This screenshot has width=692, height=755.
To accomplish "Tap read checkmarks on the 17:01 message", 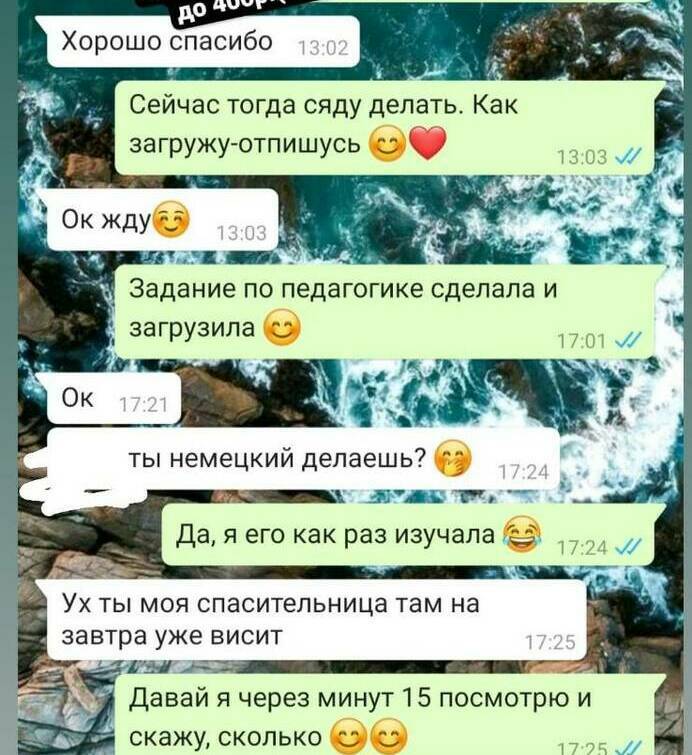I will [629, 340].
